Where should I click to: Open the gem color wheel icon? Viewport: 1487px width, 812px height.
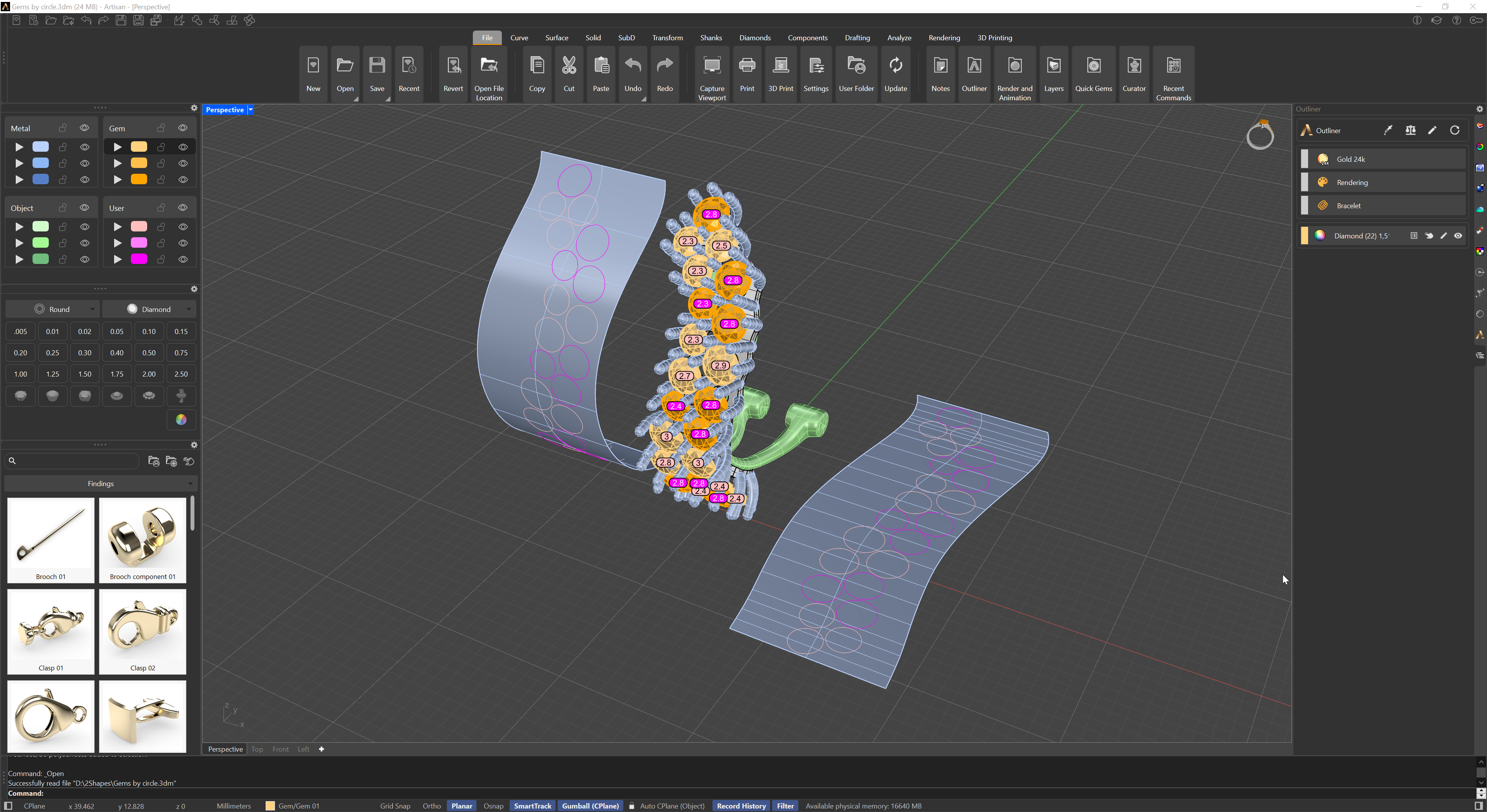point(181,420)
